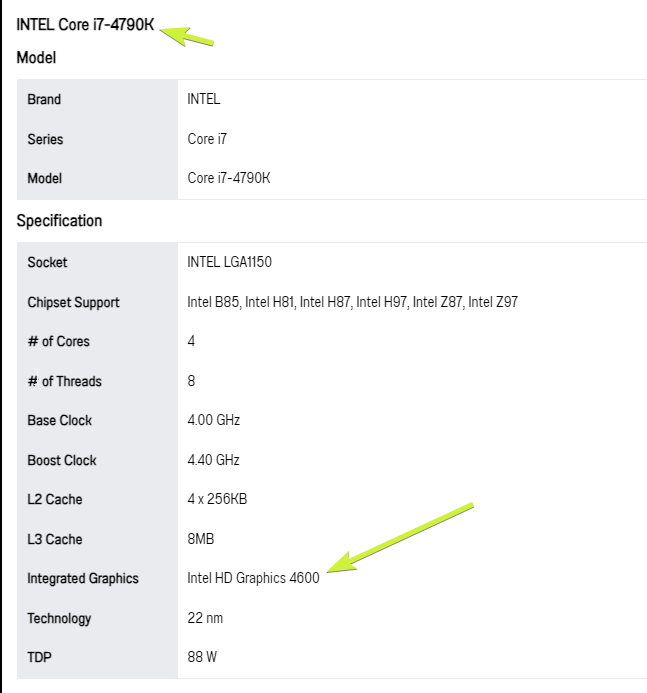Select the 4.40 GHz boost clock value

point(213,460)
